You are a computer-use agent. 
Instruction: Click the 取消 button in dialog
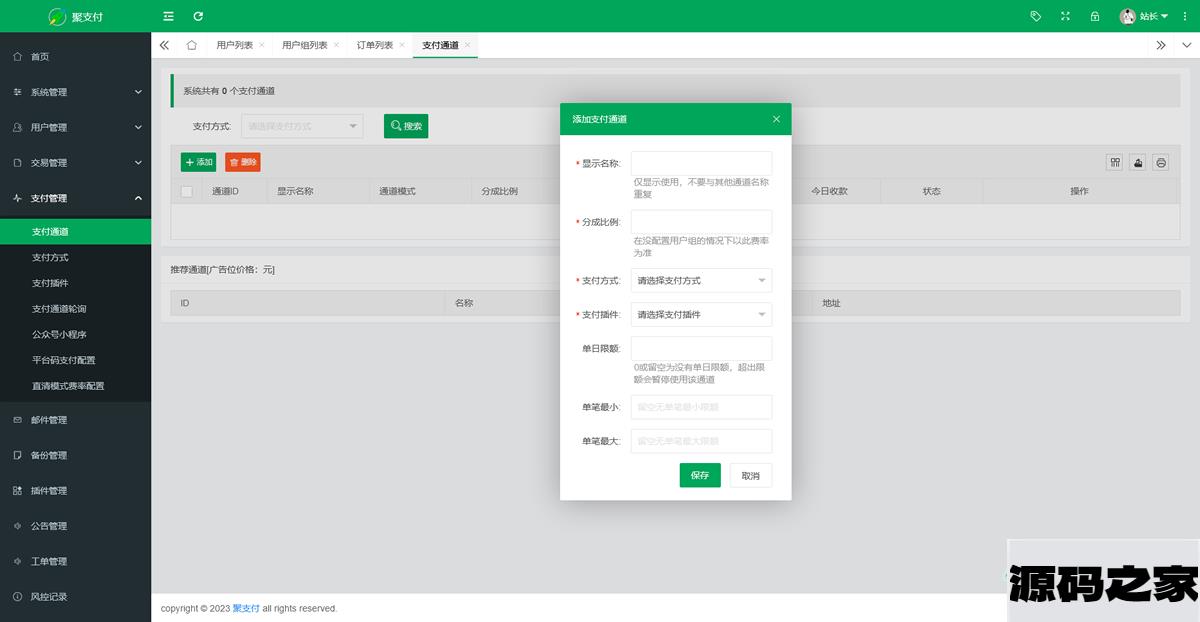pyautogui.click(x=750, y=475)
